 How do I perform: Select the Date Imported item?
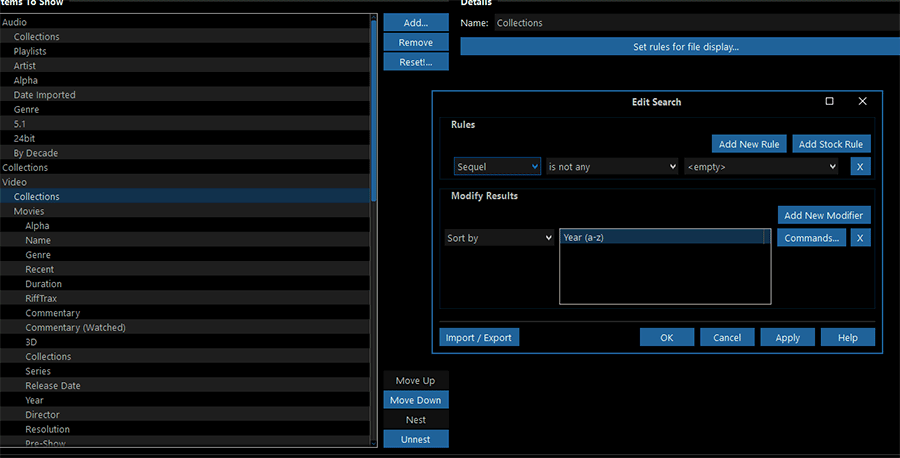185,95
